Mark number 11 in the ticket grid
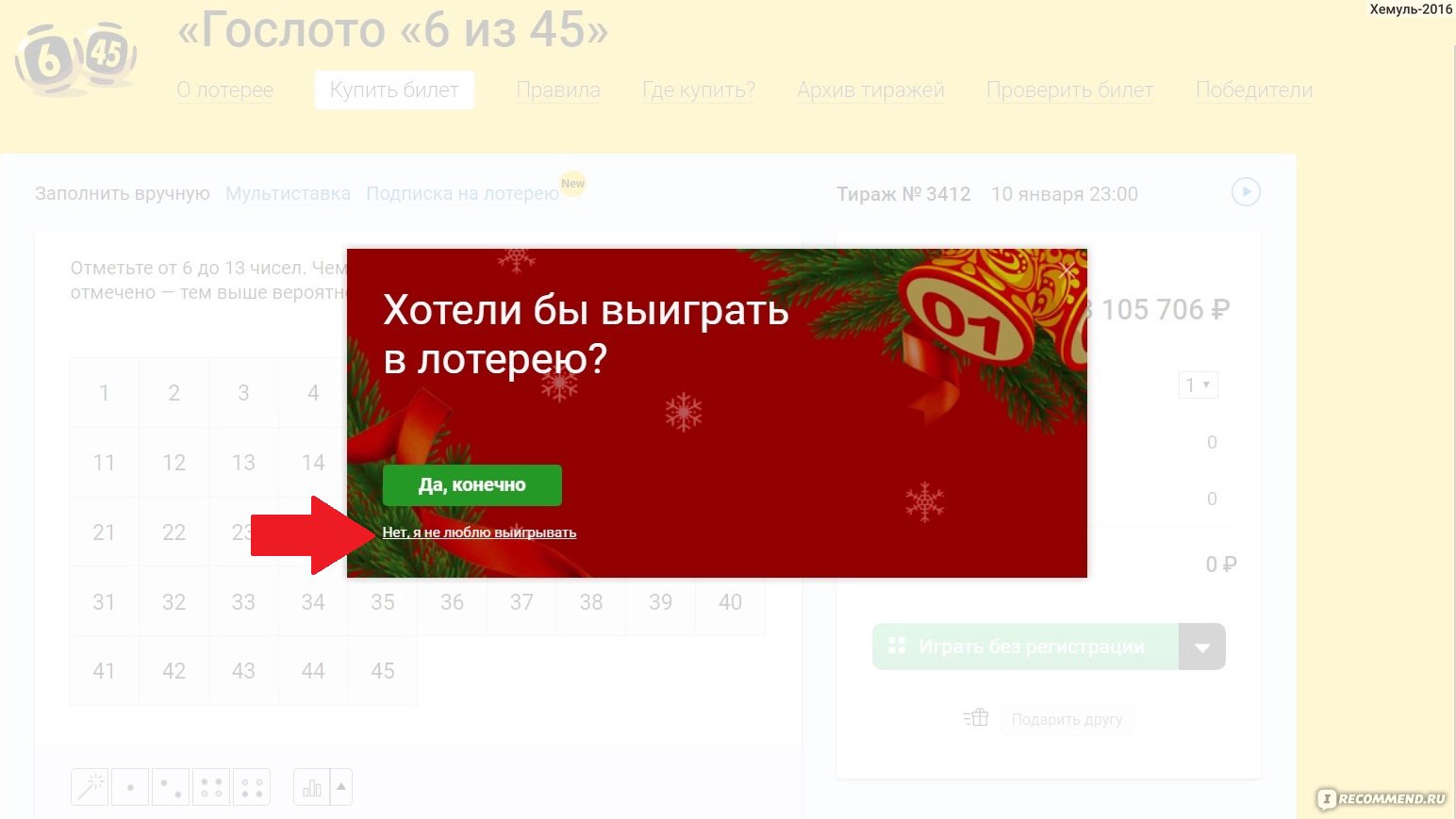The height and width of the screenshot is (819, 1456). (x=105, y=463)
